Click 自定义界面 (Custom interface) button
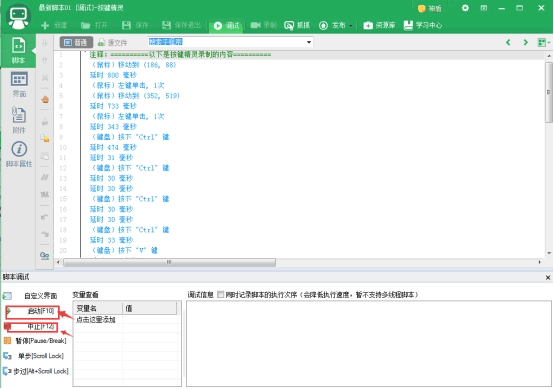Image resolution: width=554 pixels, height=389 pixels. tap(30, 296)
